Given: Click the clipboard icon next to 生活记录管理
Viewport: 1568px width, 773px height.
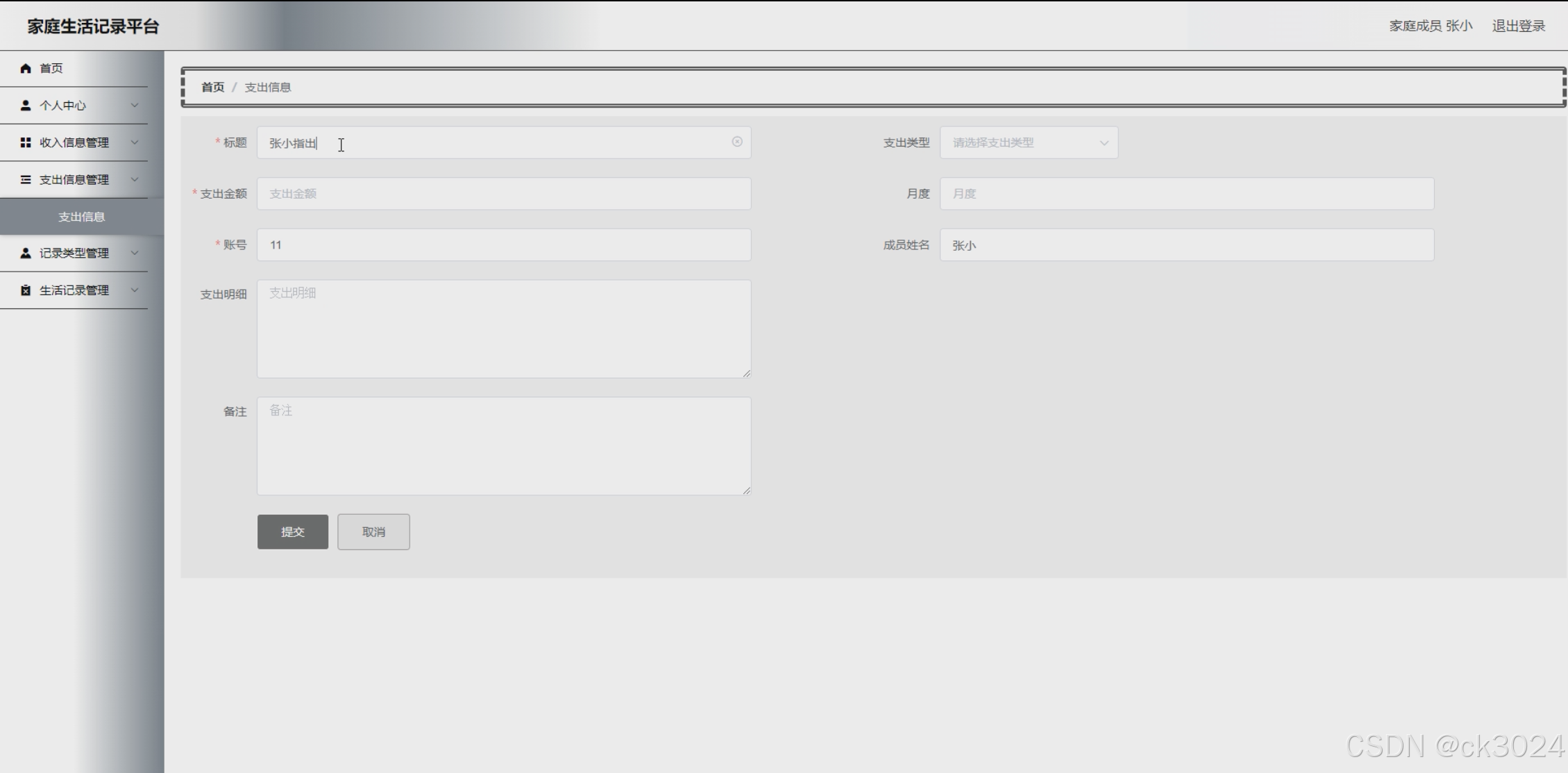Looking at the screenshot, I should click(x=26, y=290).
